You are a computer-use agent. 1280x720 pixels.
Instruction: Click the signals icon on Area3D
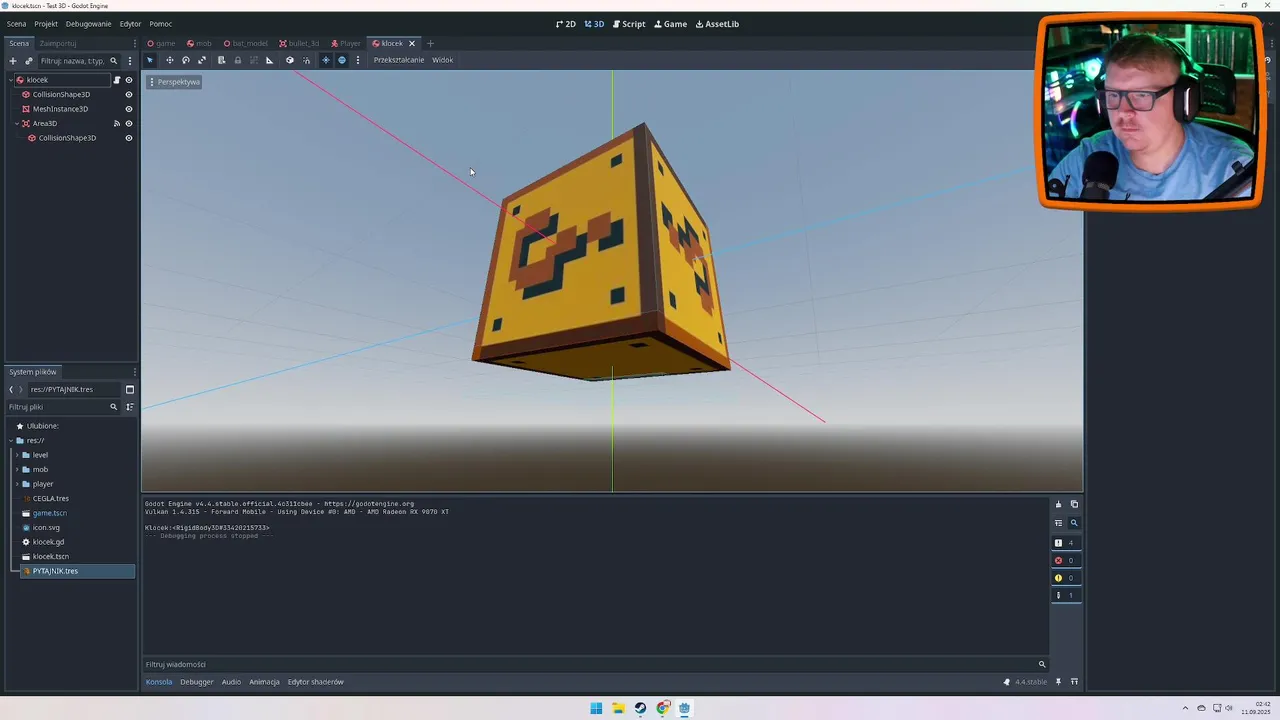116,124
